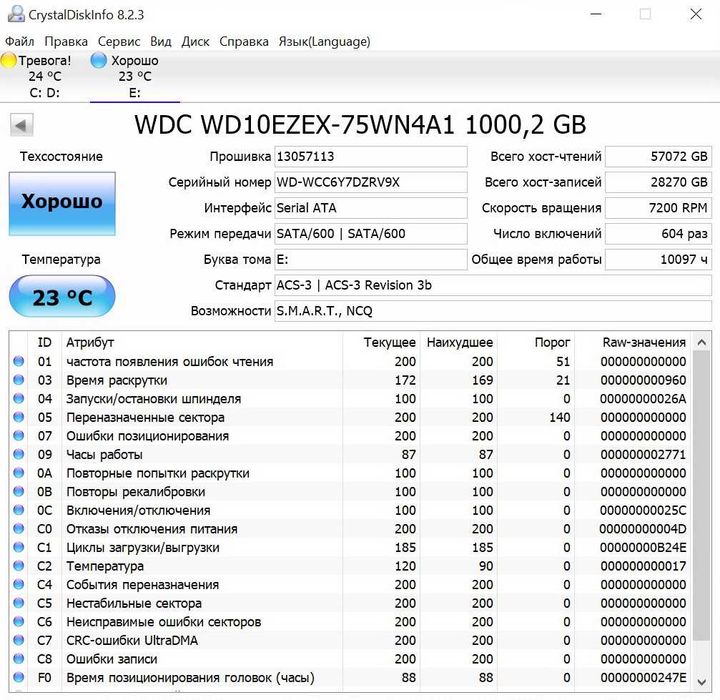
Task: Click status dot for attribute F0 row
Action: (x=19, y=677)
